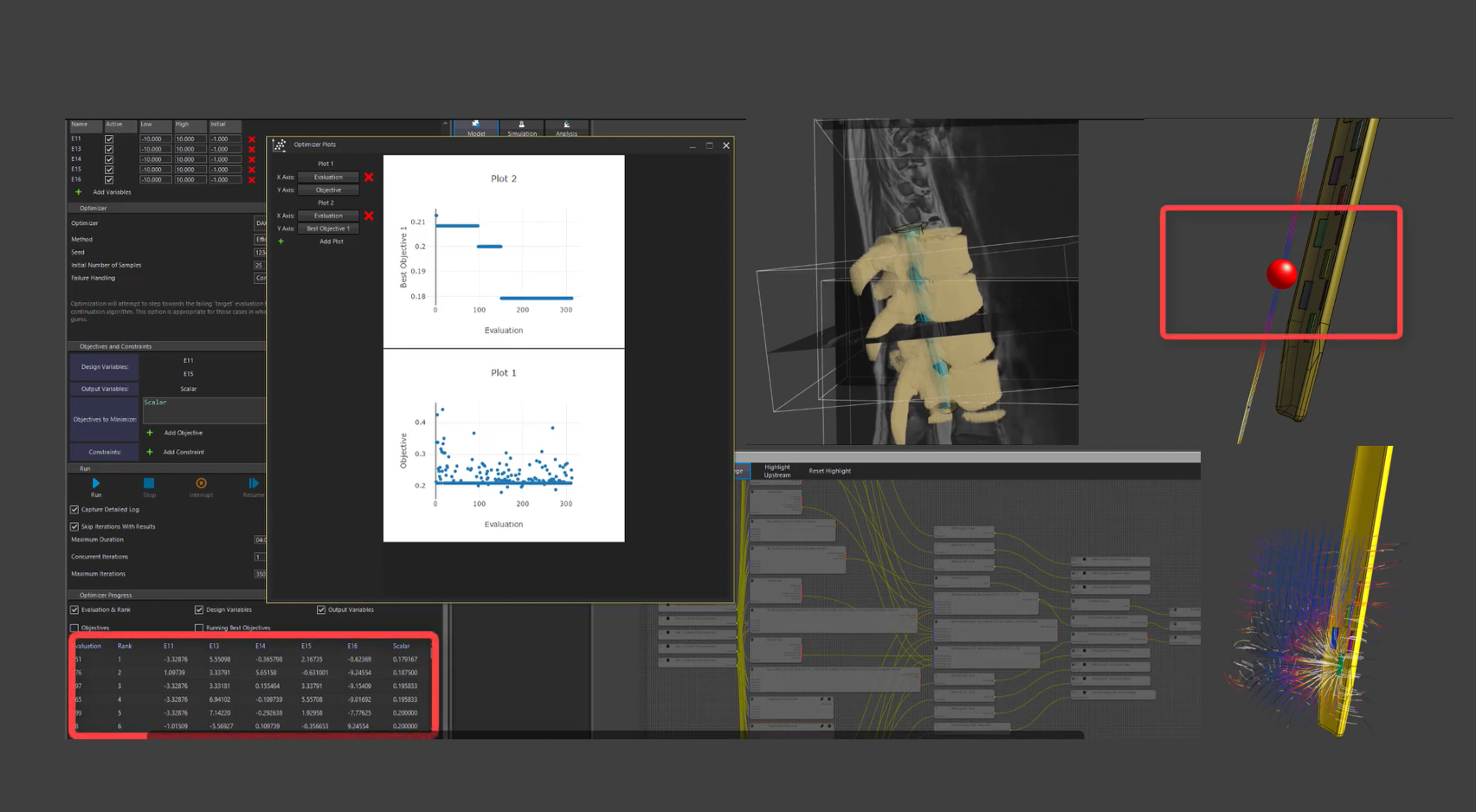Screen dimensions: 1476x812
Task: Close the Optimizer Plots window
Action: point(726,145)
